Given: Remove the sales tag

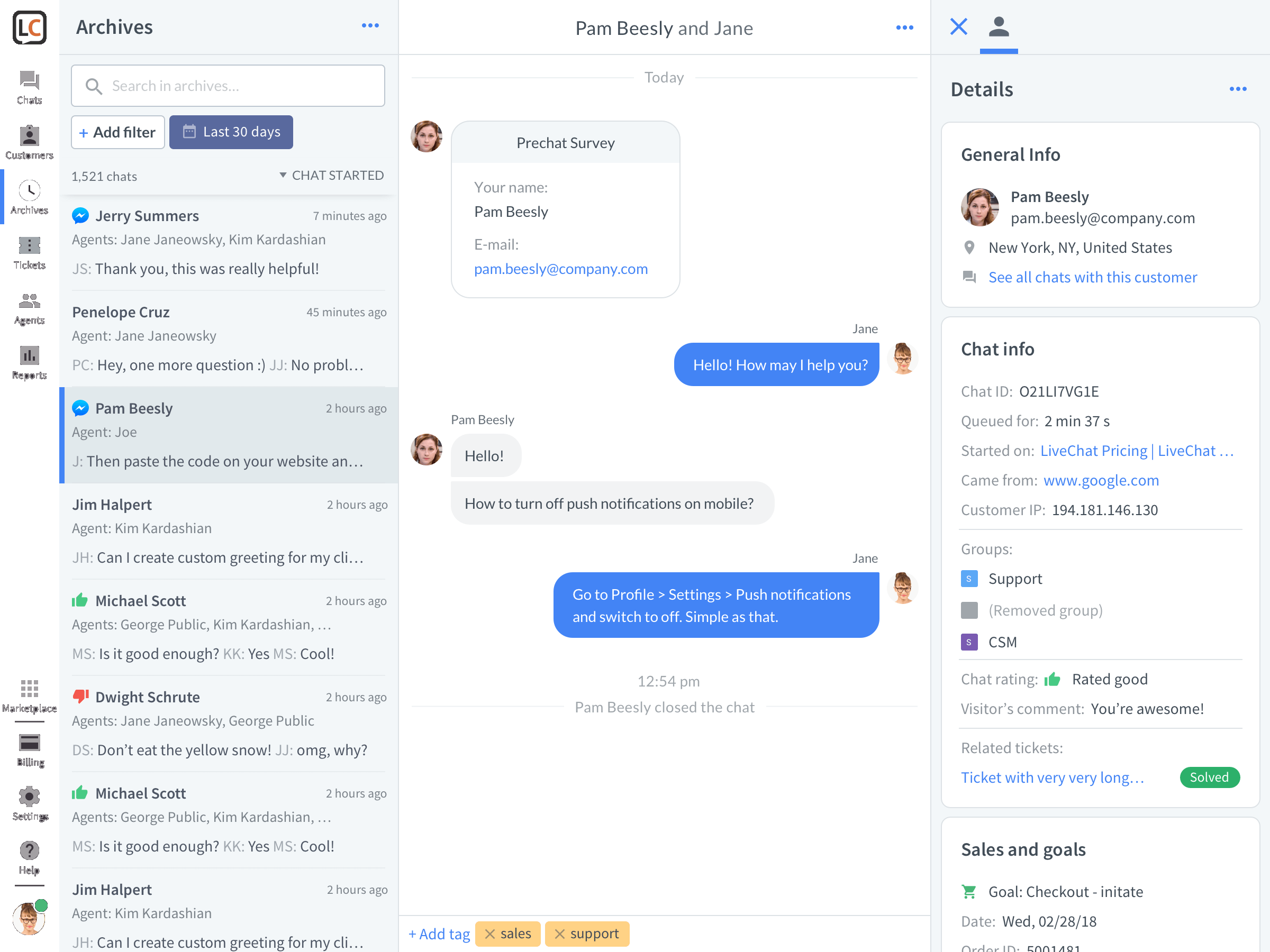Looking at the screenshot, I should coord(489,933).
